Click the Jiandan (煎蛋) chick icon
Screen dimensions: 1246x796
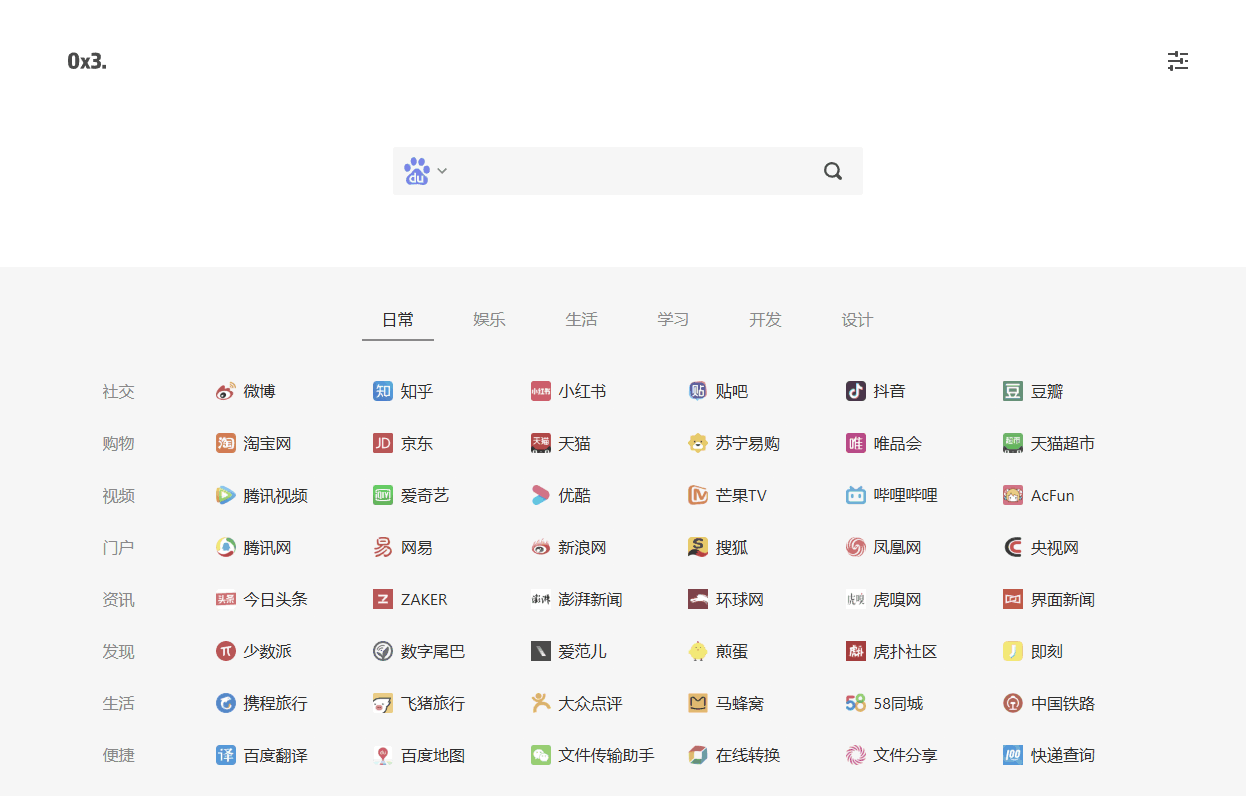[698, 651]
